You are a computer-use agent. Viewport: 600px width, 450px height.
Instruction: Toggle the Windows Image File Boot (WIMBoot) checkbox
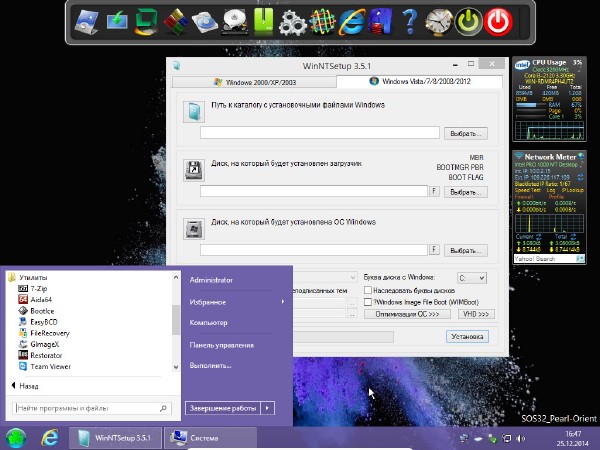[x=369, y=301]
